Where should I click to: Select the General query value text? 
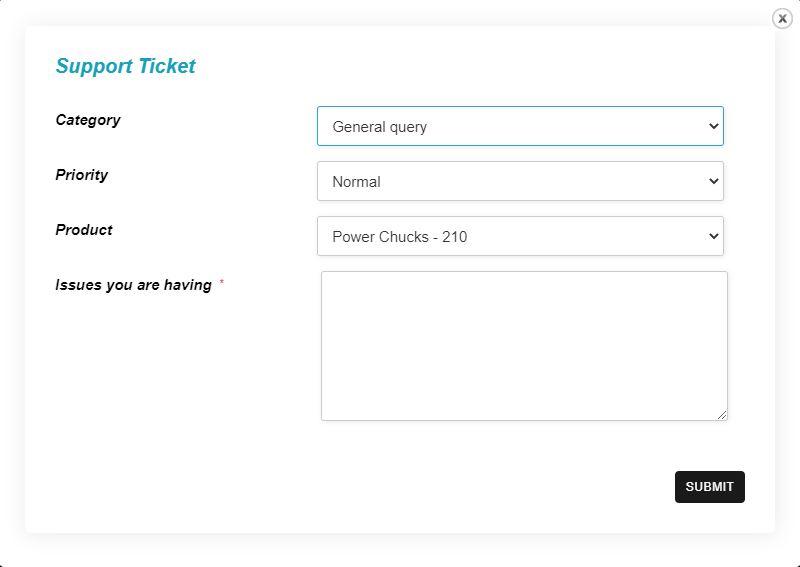coord(379,127)
